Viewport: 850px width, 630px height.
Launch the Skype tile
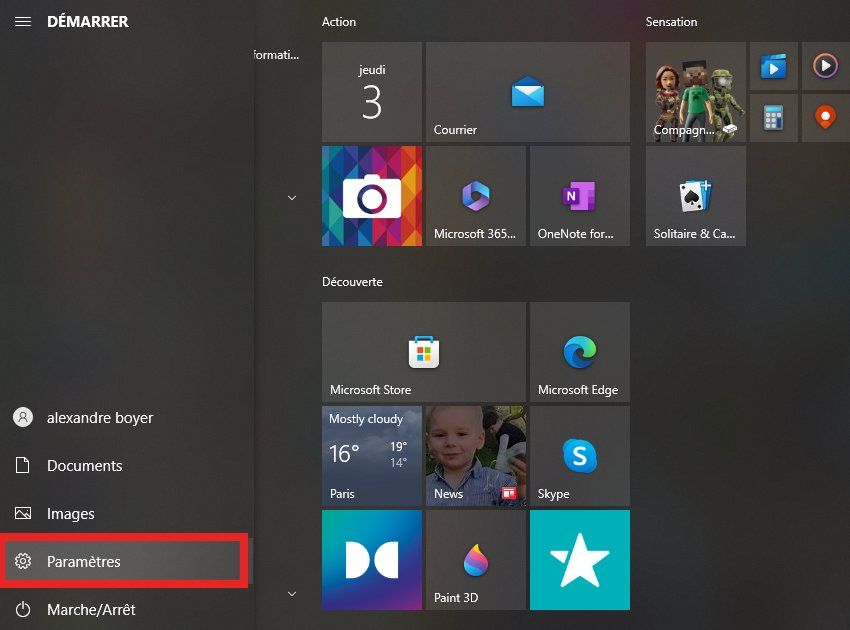click(x=580, y=456)
